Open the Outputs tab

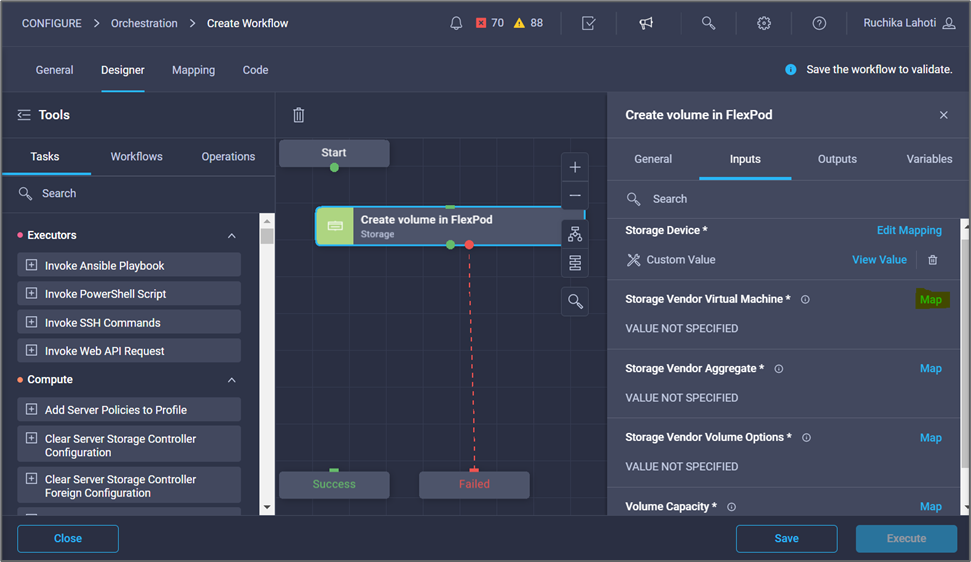coord(837,159)
